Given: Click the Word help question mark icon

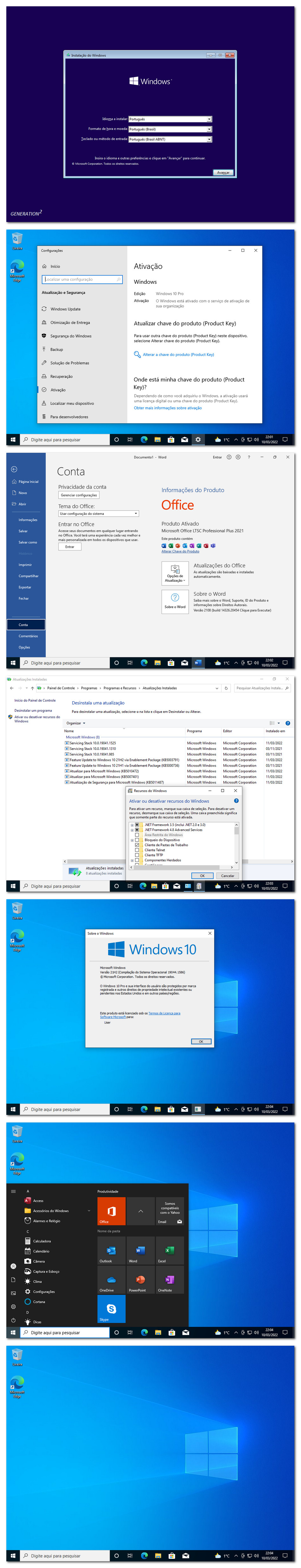Looking at the screenshot, I should (x=249, y=457).
